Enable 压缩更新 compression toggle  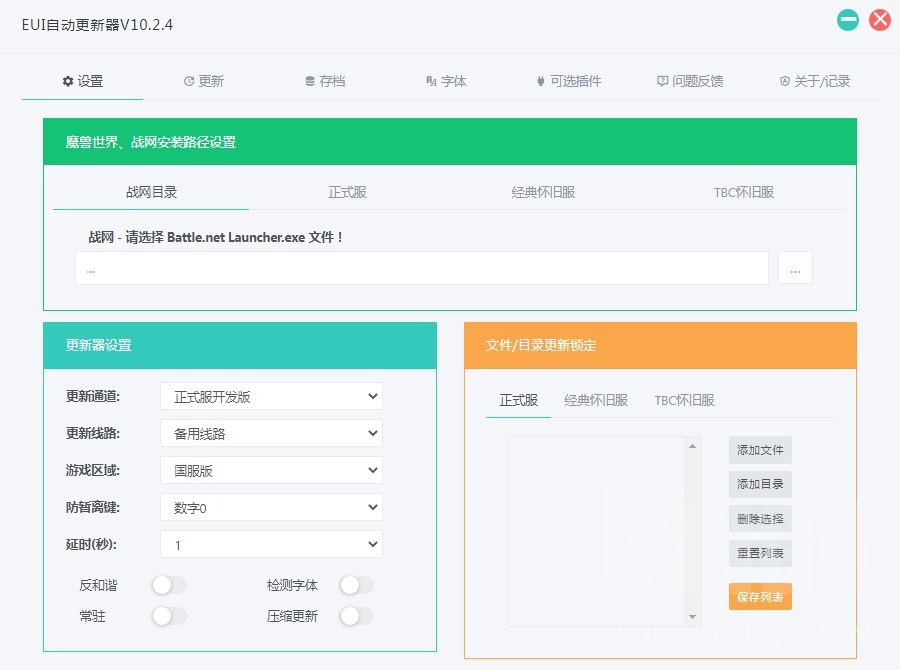[x=357, y=617]
